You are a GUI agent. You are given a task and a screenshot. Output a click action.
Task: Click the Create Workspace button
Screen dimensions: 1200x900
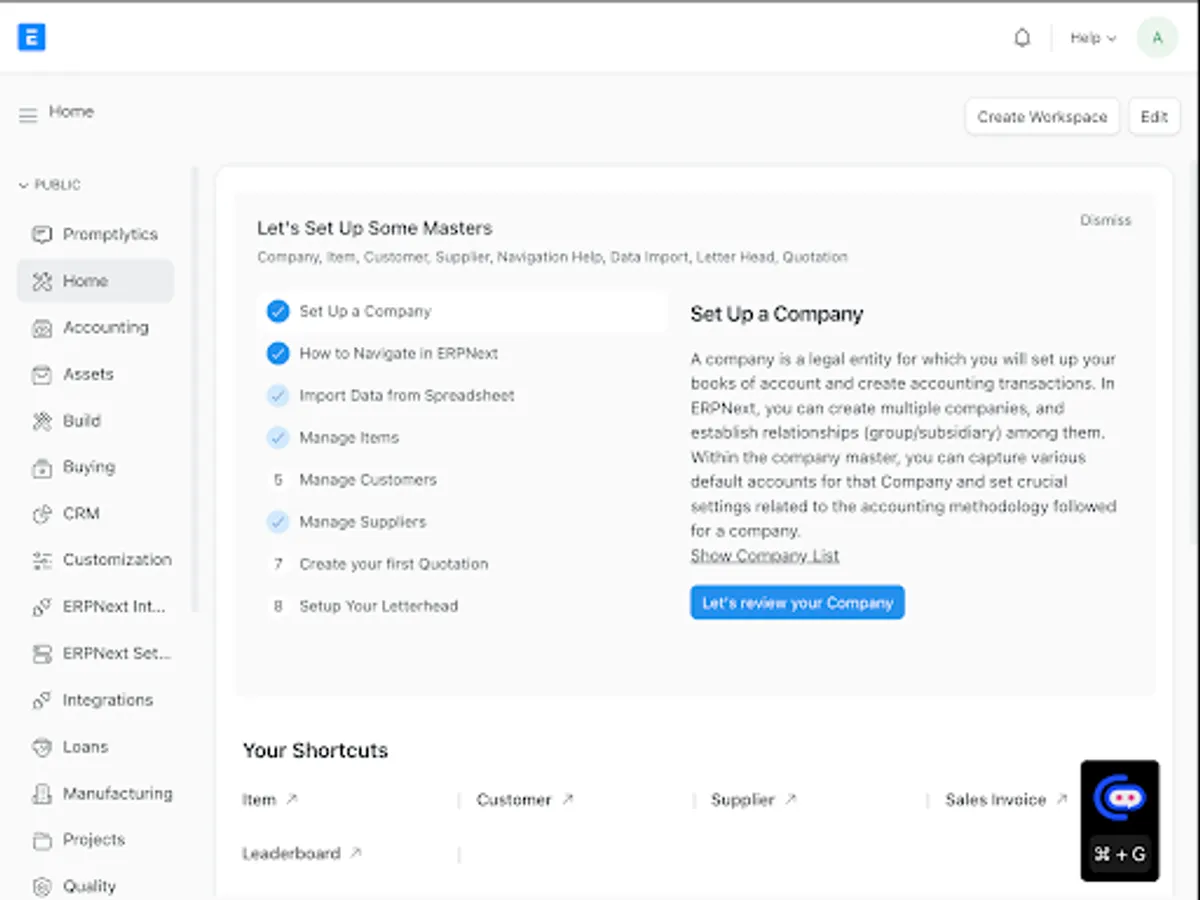click(x=1042, y=117)
